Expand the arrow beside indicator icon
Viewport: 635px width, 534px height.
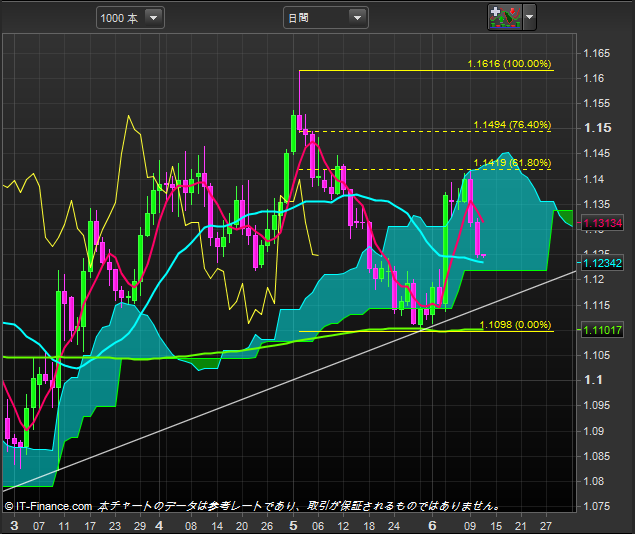529,17
